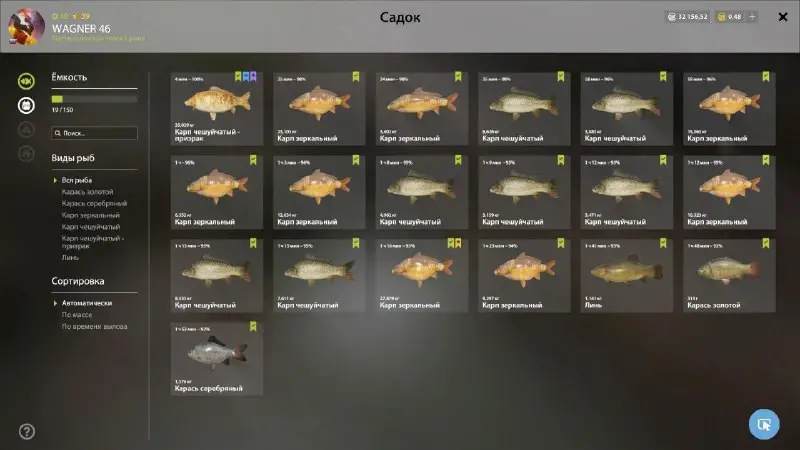800x450 pixels.
Task: Filter by Карп зеркальный species
Action: point(91,215)
